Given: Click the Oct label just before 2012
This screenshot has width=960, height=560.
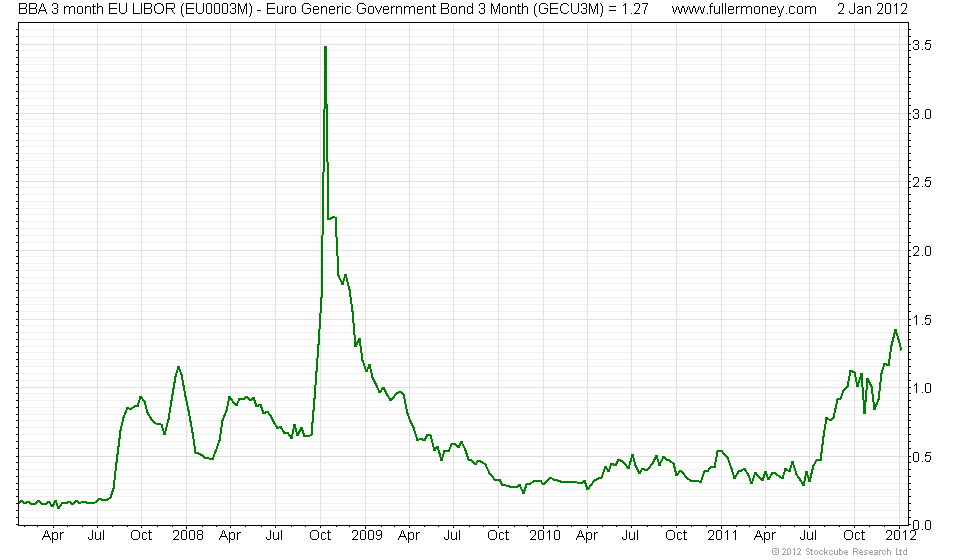Looking at the screenshot, I should [x=854, y=536].
